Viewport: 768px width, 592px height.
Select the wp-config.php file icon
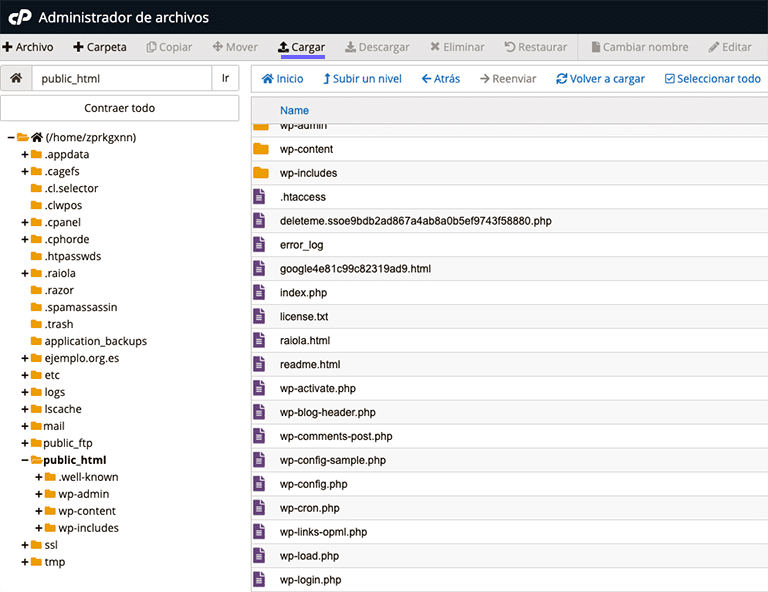259,484
